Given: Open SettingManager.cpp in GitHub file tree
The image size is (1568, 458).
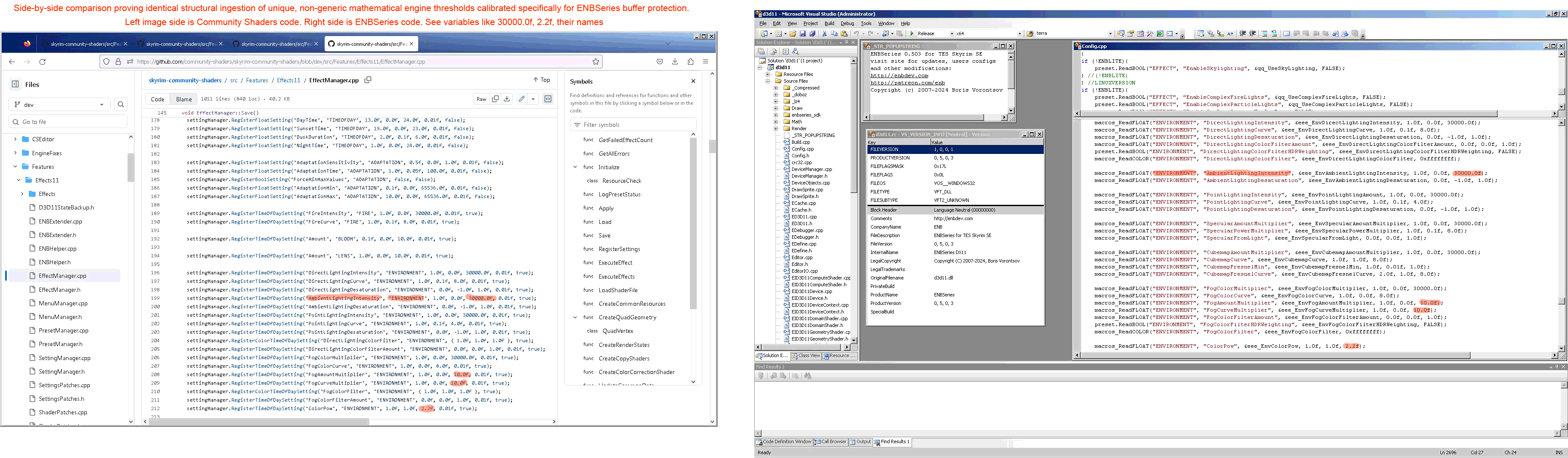Looking at the screenshot, I should pos(64,358).
